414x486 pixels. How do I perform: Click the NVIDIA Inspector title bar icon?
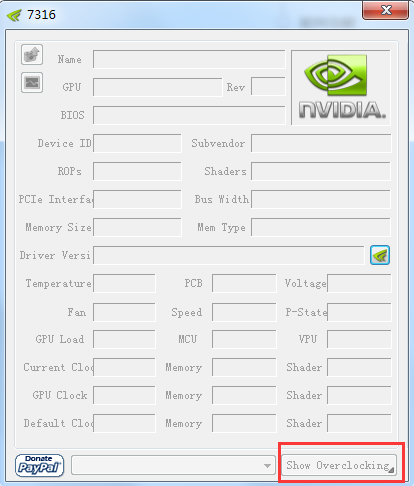[14, 15]
